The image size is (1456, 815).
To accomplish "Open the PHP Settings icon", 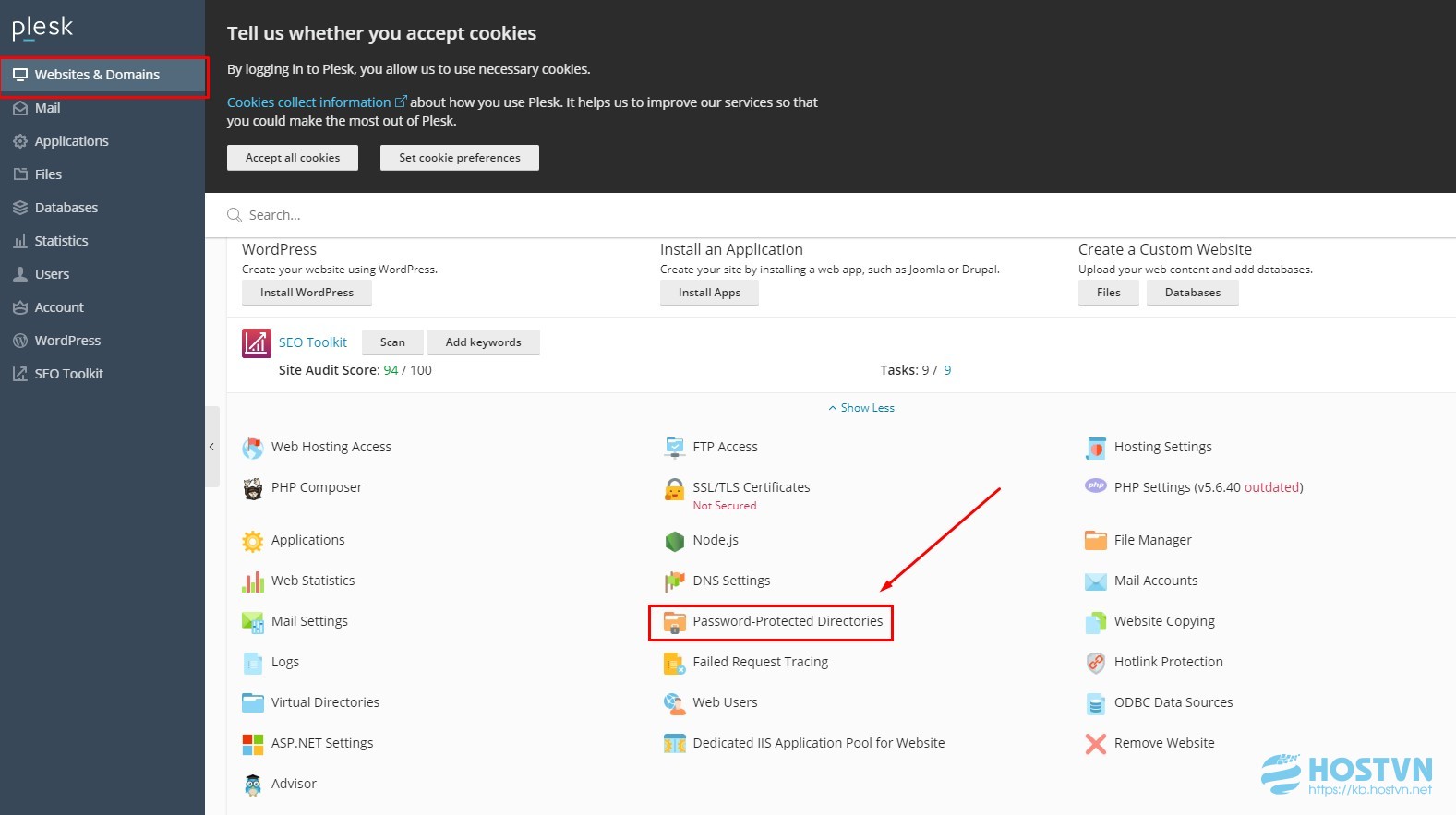I will (x=1096, y=486).
